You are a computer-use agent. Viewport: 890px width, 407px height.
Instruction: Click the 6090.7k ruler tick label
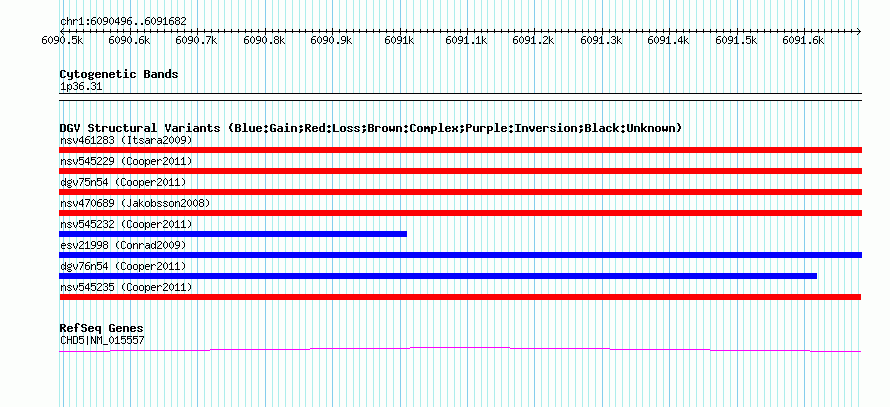point(197,40)
